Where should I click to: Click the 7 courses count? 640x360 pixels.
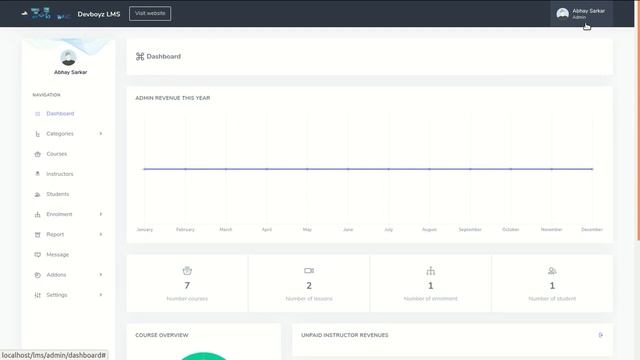tap(187, 286)
